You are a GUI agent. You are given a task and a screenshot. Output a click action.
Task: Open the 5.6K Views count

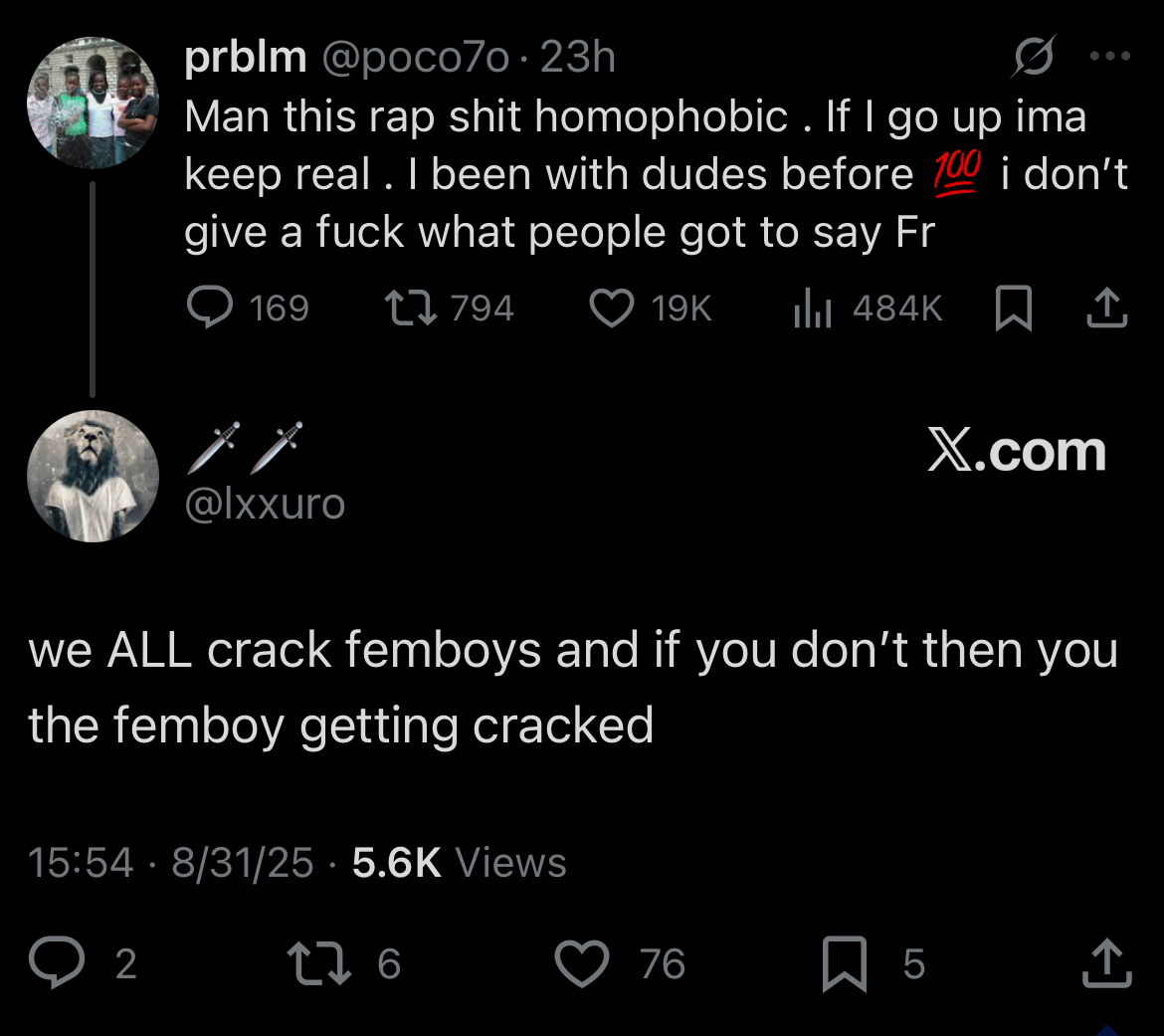tap(460, 862)
